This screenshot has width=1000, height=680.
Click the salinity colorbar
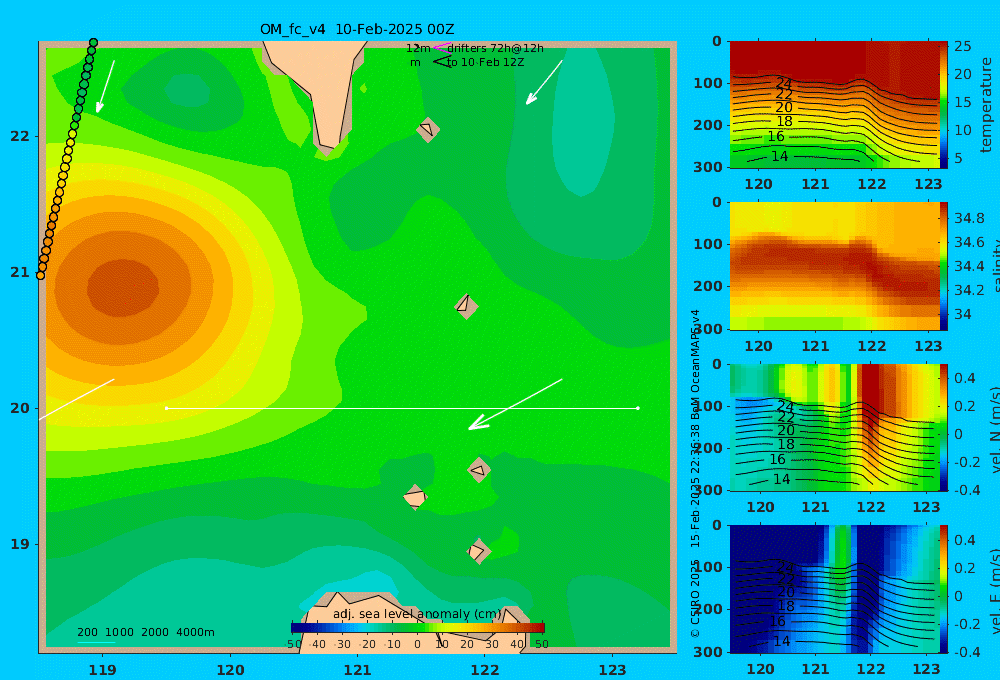coord(944,266)
